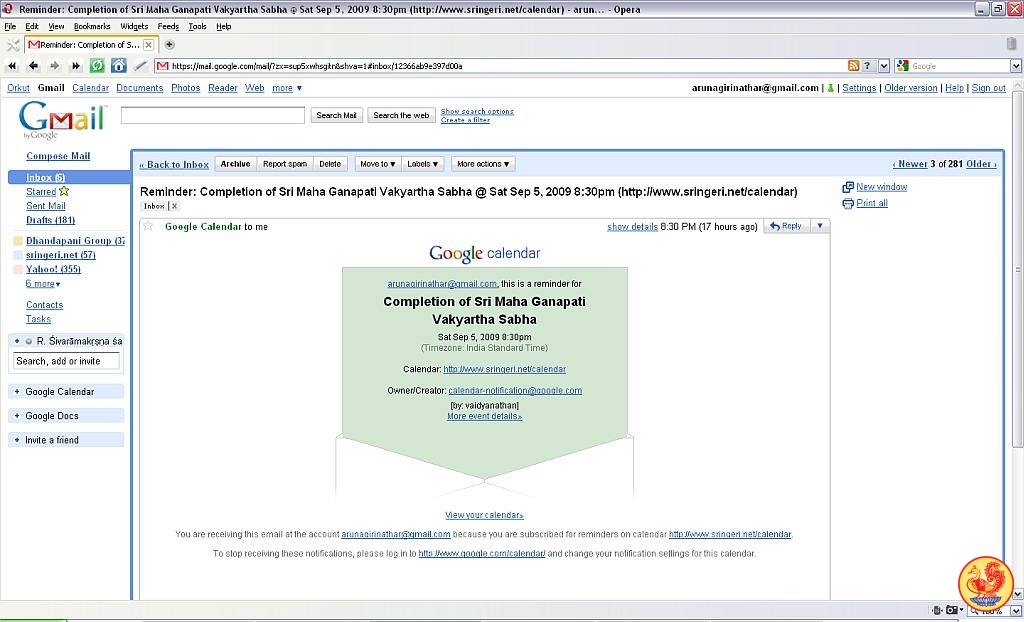This screenshot has height=622, width=1024.
Task: Click the Report spam button
Action: 285,164
